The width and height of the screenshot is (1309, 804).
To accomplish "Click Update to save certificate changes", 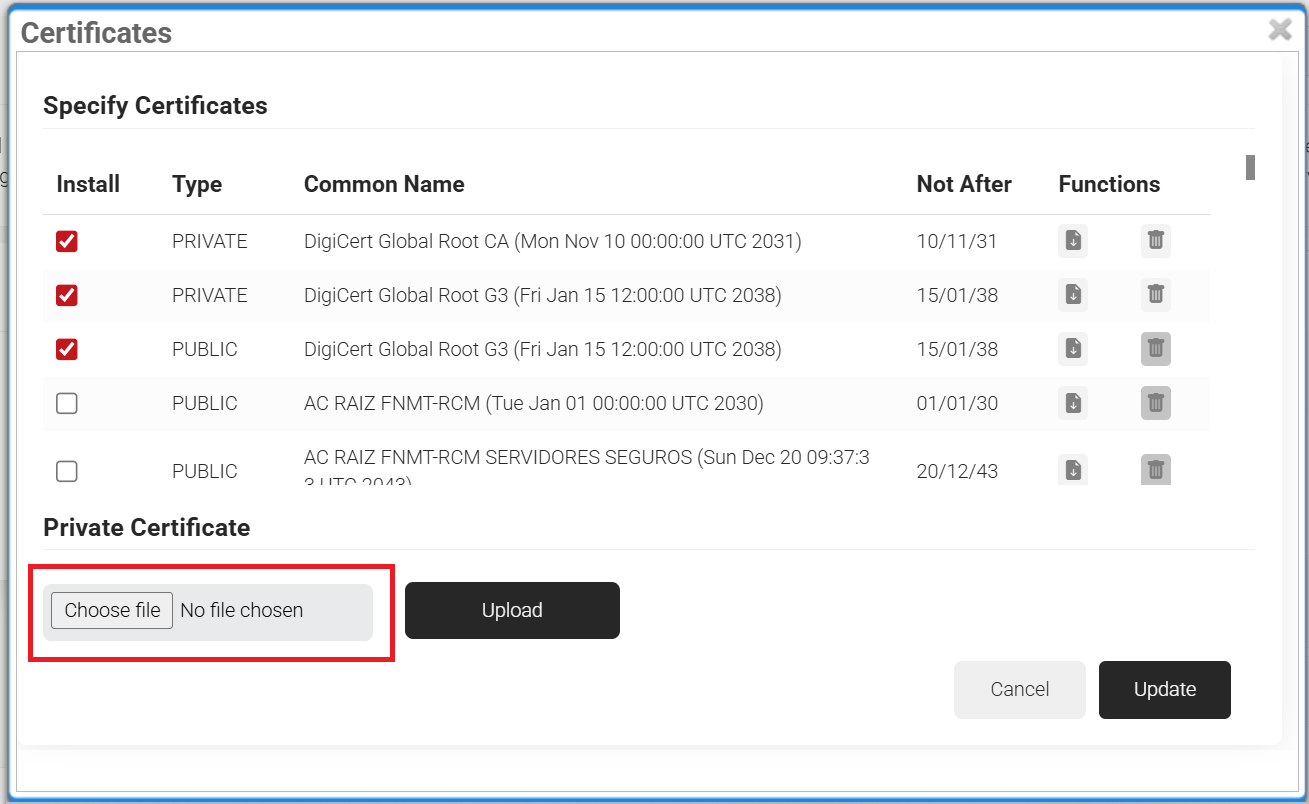I will coord(1164,689).
